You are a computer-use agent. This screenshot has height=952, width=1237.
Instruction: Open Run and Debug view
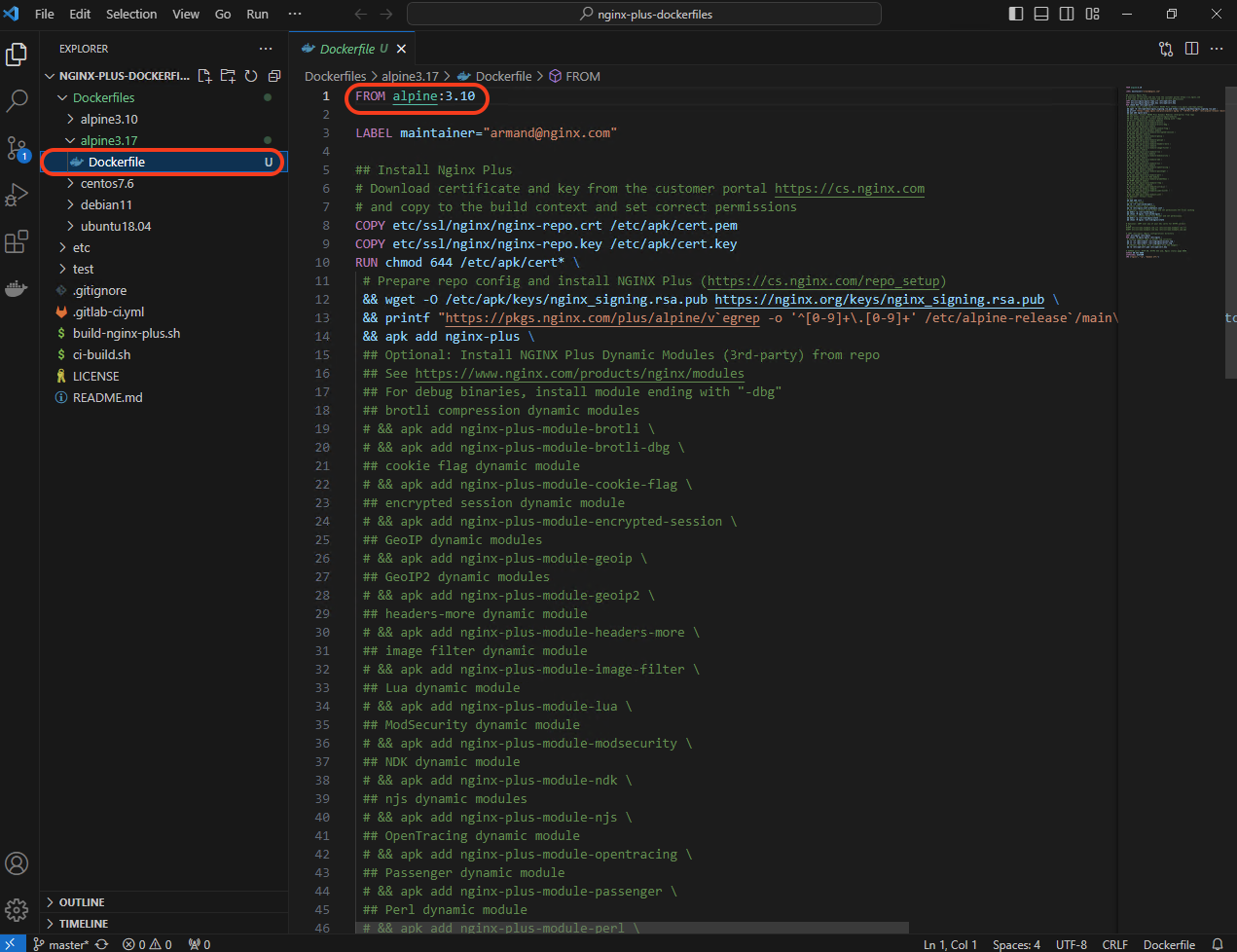coord(17,195)
